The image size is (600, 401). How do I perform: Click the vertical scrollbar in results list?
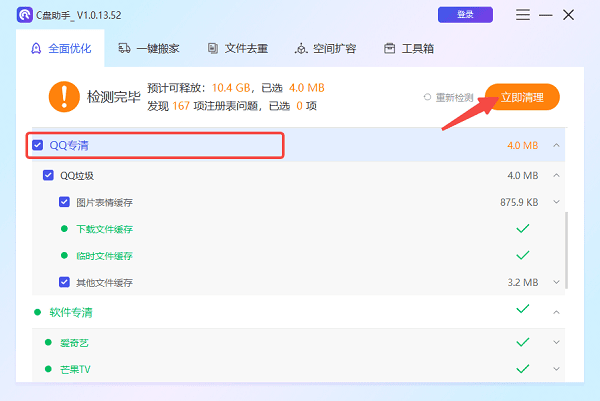pyautogui.click(x=566, y=240)
